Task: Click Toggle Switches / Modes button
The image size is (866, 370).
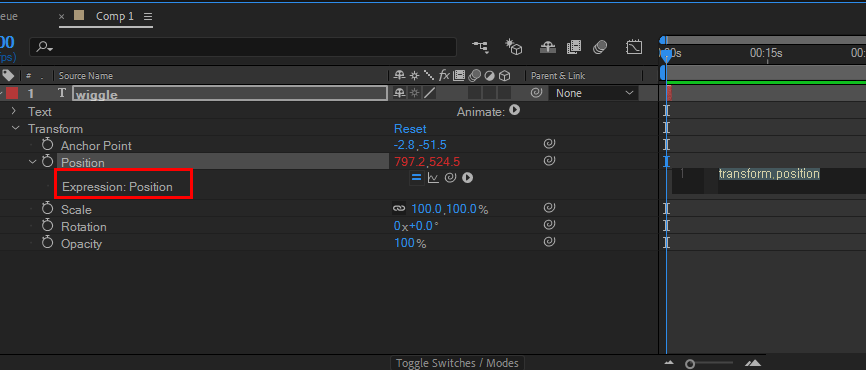Action: [457, 363]
